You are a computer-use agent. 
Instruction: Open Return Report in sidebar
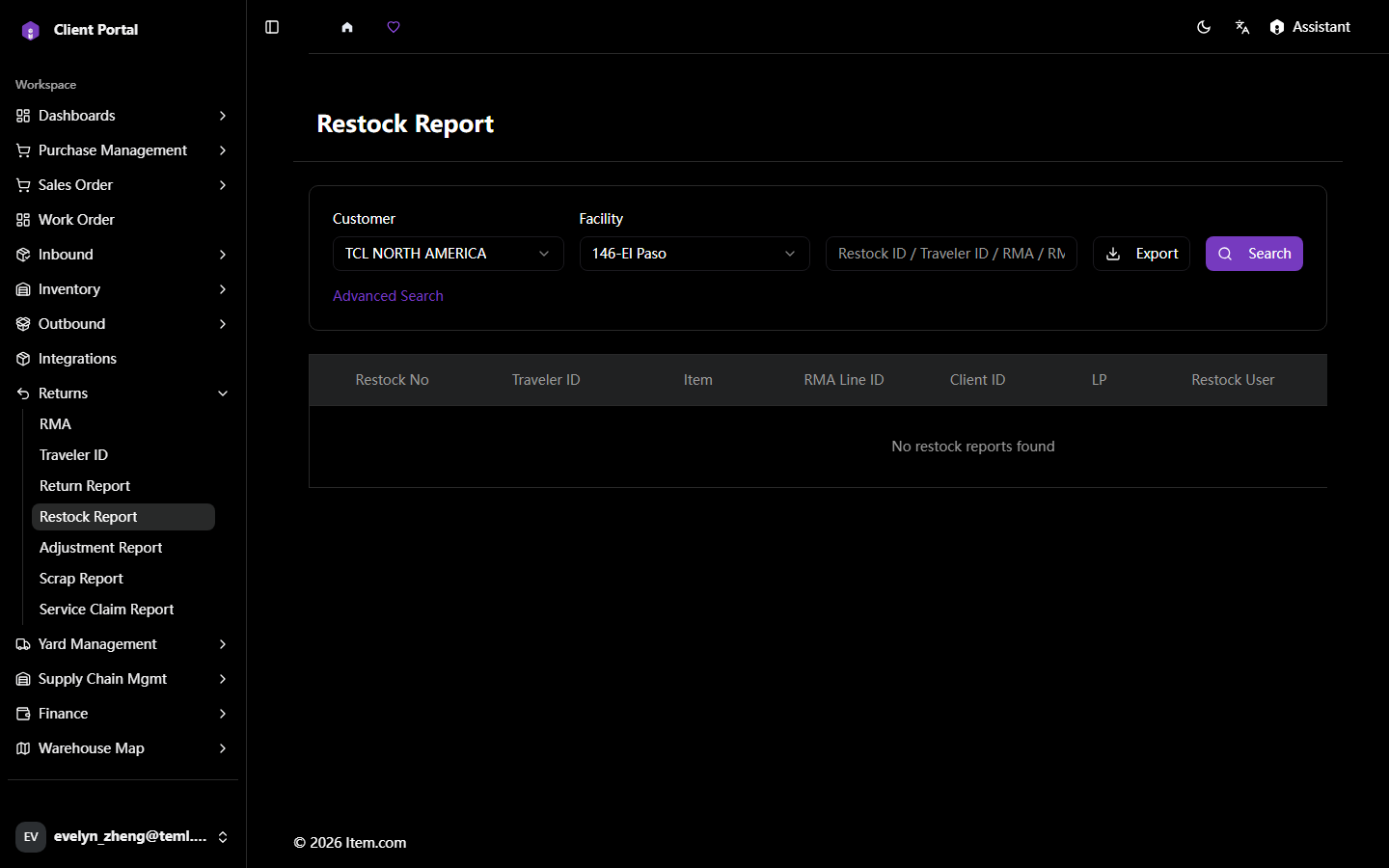123,486
